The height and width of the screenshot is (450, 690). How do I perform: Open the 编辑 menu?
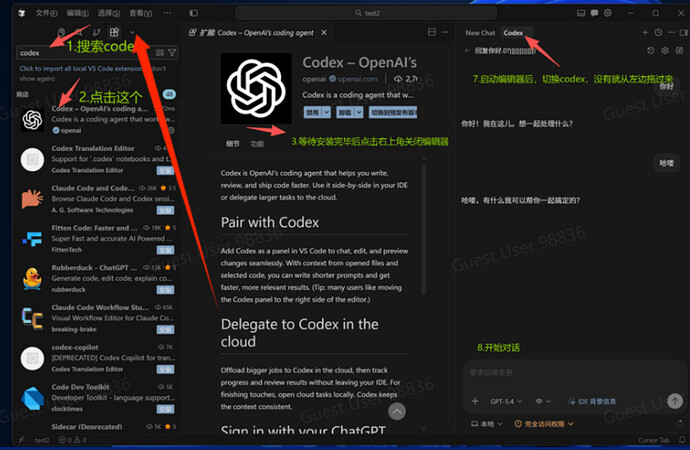pos(77,13)
